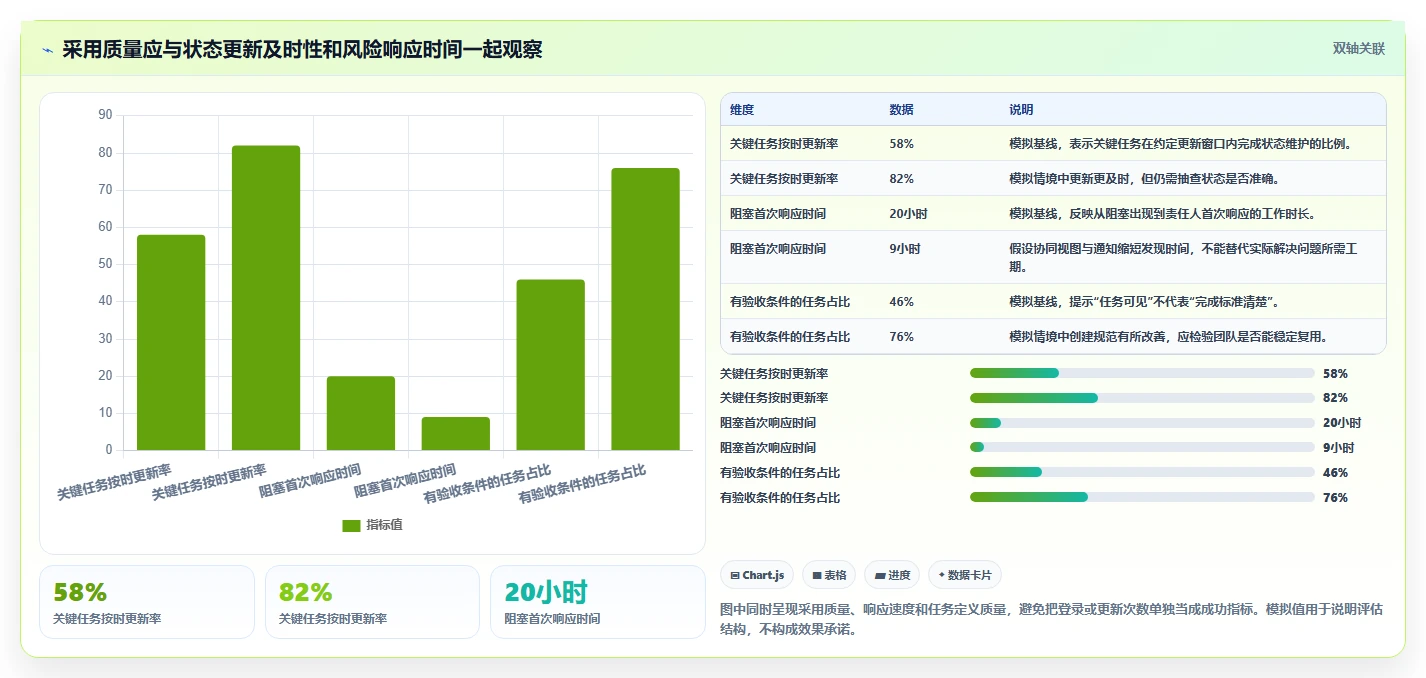Click the 20小时 cell in the table
Image resolution: width=1426 pixels, height=678 pixels.
(908, 214)
